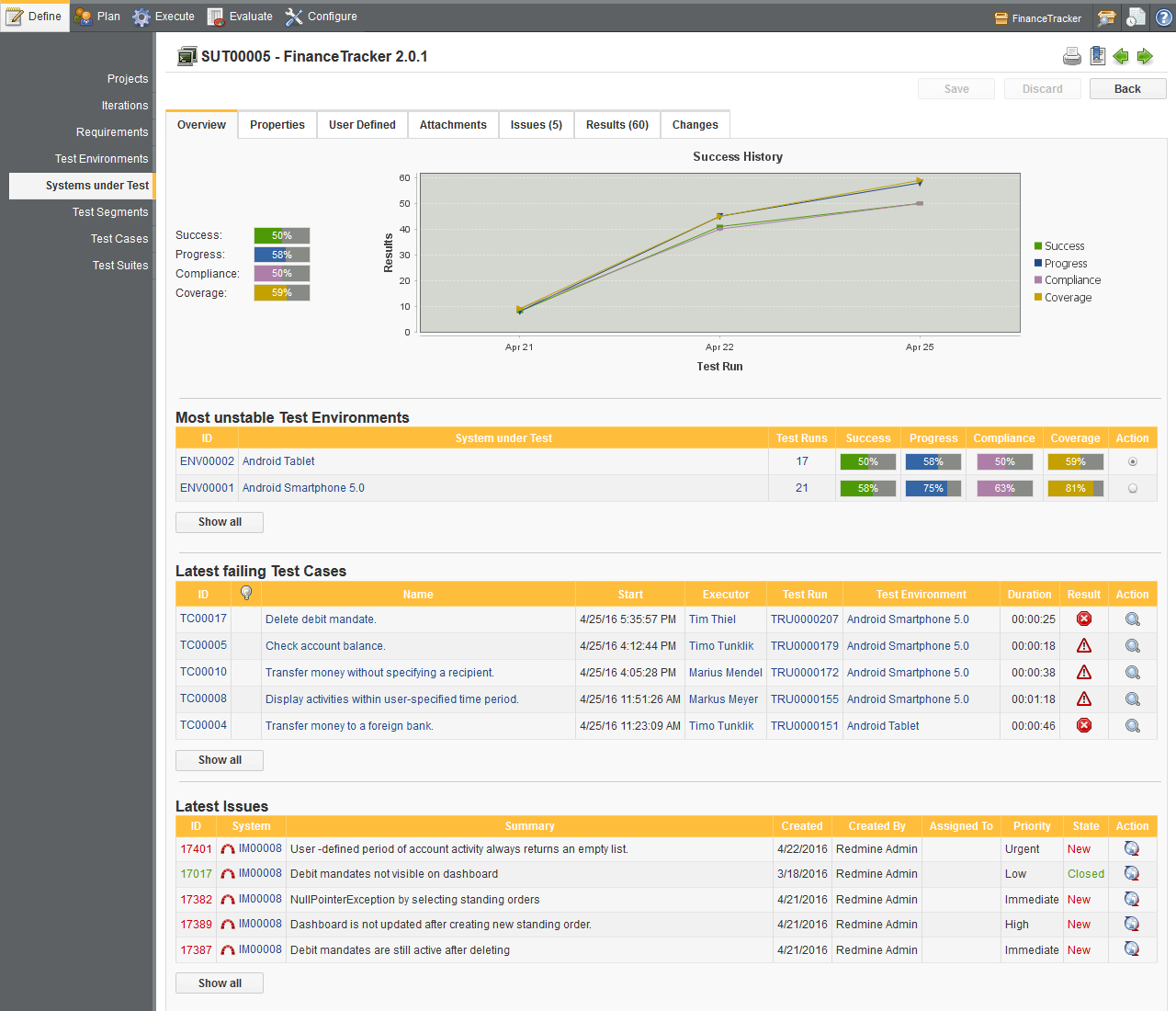Show all failing Test Cases
The image size is (1176, 1011).
coord(220,760)
